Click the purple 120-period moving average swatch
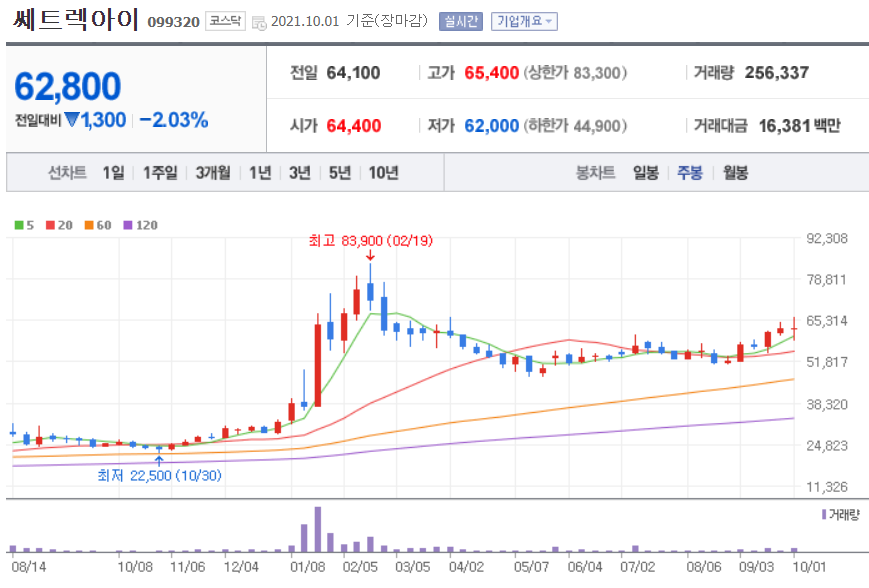This screenshot has width=869, height=588. (127, 225)
